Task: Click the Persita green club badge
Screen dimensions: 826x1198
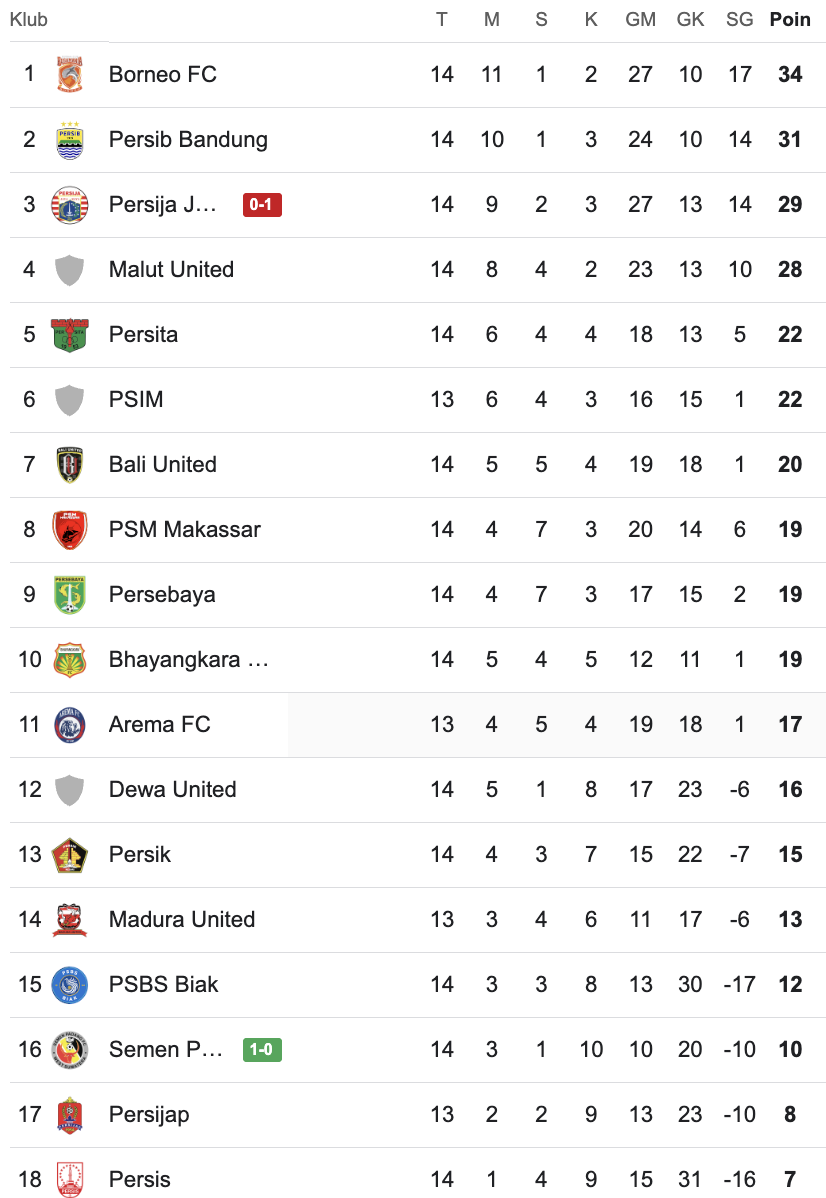Action: pyautogui.click(x=69, y=335)
